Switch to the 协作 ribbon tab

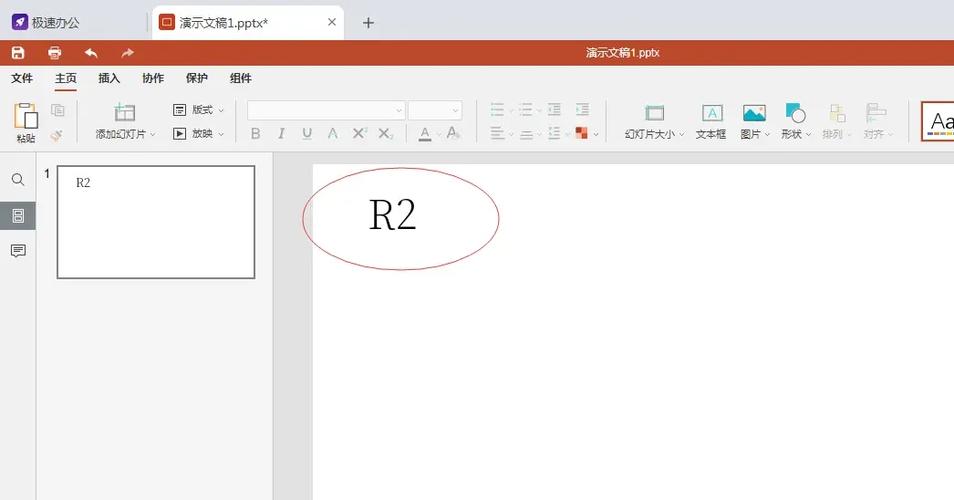(153, 78)
